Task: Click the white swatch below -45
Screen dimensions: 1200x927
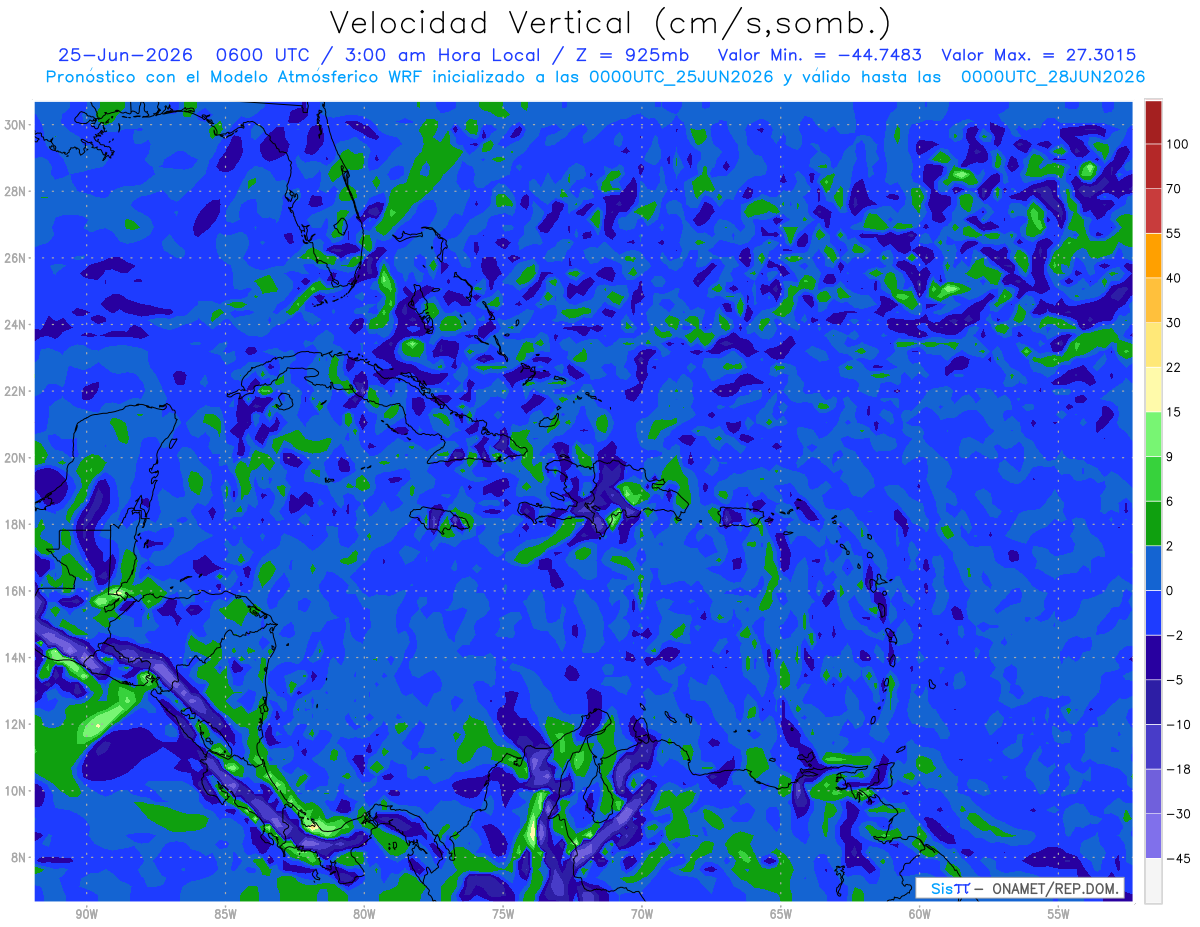Action: point(1153,881)
